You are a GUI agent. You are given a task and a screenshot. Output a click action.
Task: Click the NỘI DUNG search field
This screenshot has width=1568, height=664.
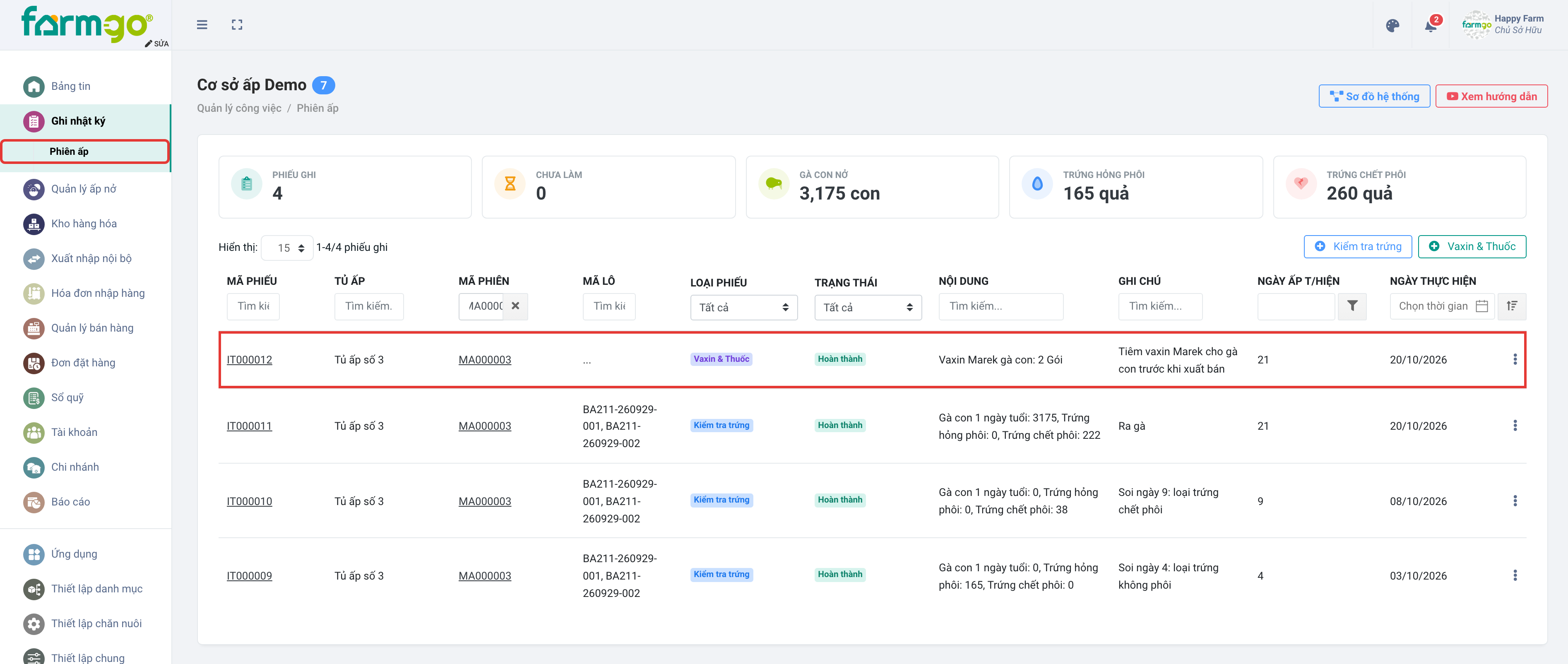pos(1000,306)
